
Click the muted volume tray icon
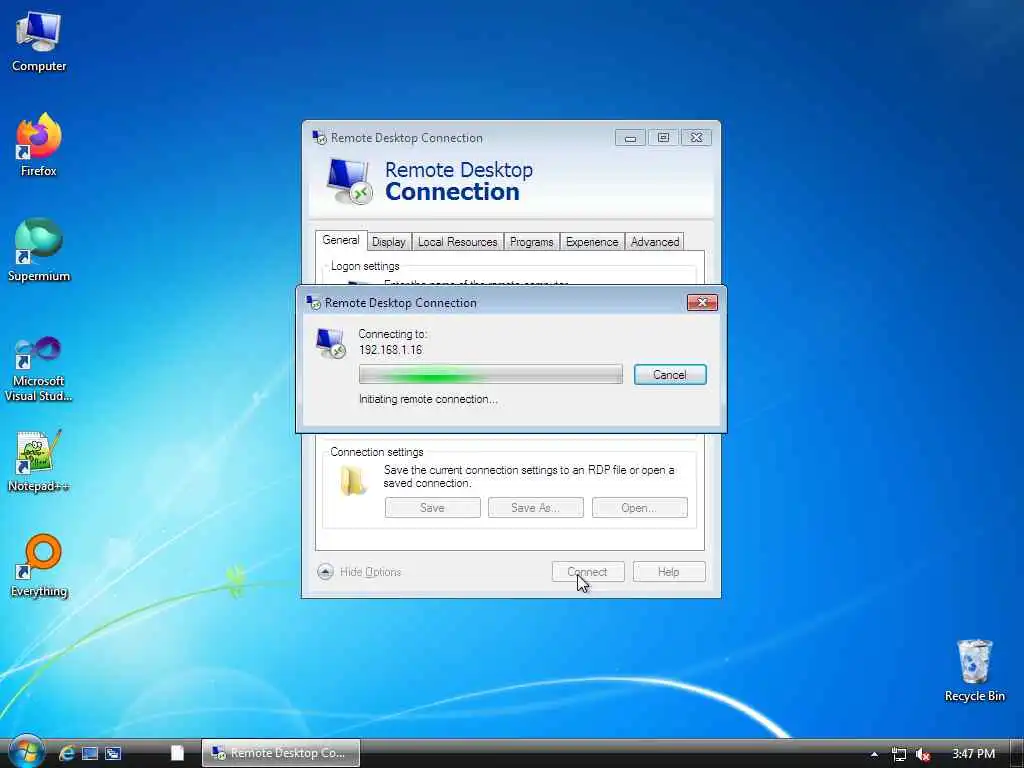[x=922, y=754]
